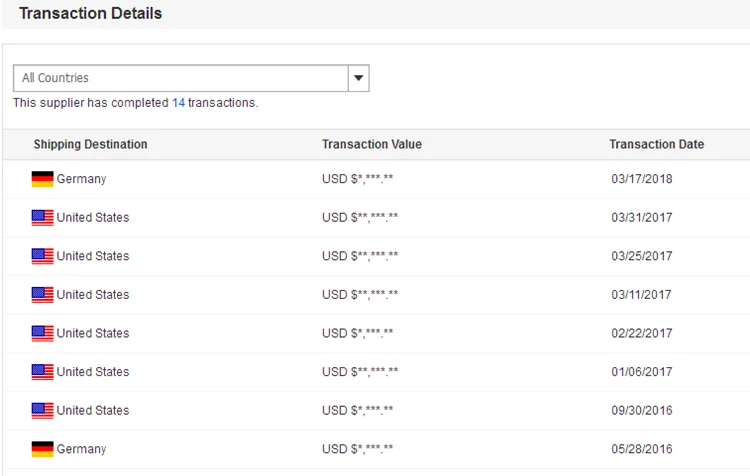
Task: Click the Transaction Value column header
Action: coord(372,144)
